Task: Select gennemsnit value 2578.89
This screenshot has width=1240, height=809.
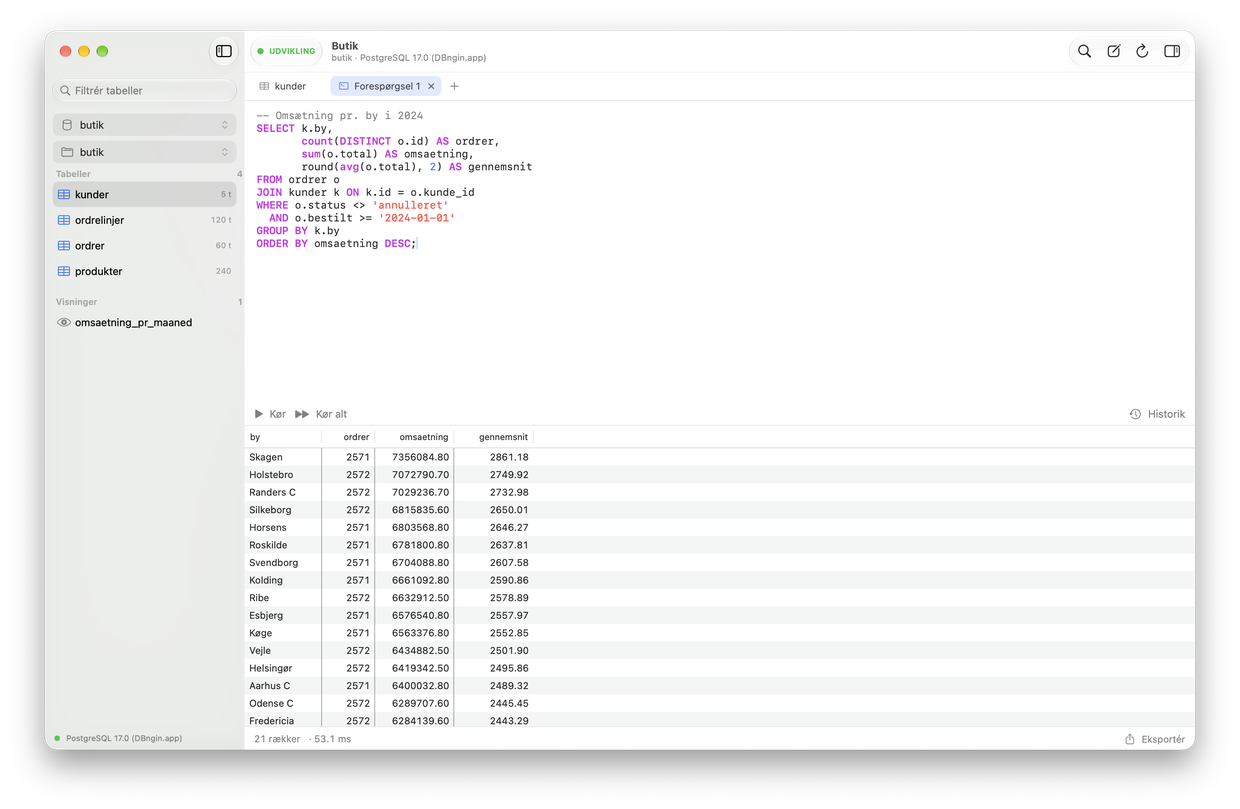Action: 494,598
